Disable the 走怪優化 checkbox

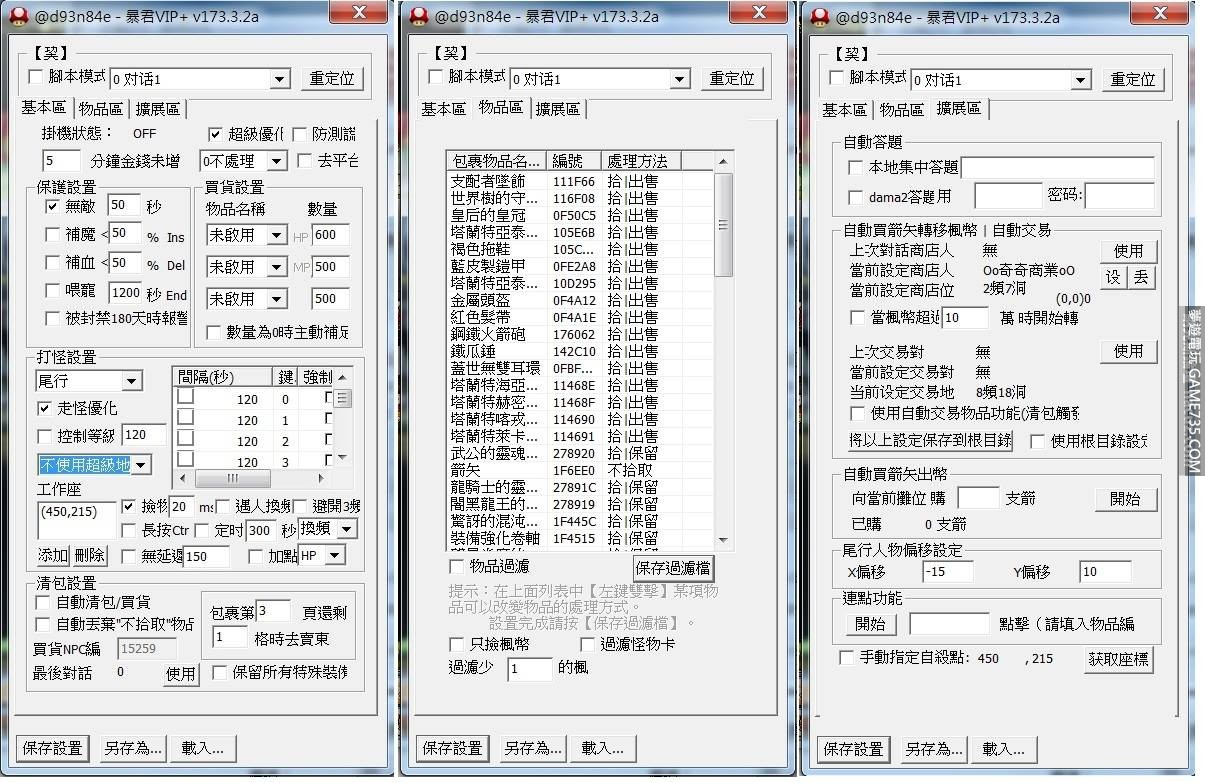click(44, 408)
